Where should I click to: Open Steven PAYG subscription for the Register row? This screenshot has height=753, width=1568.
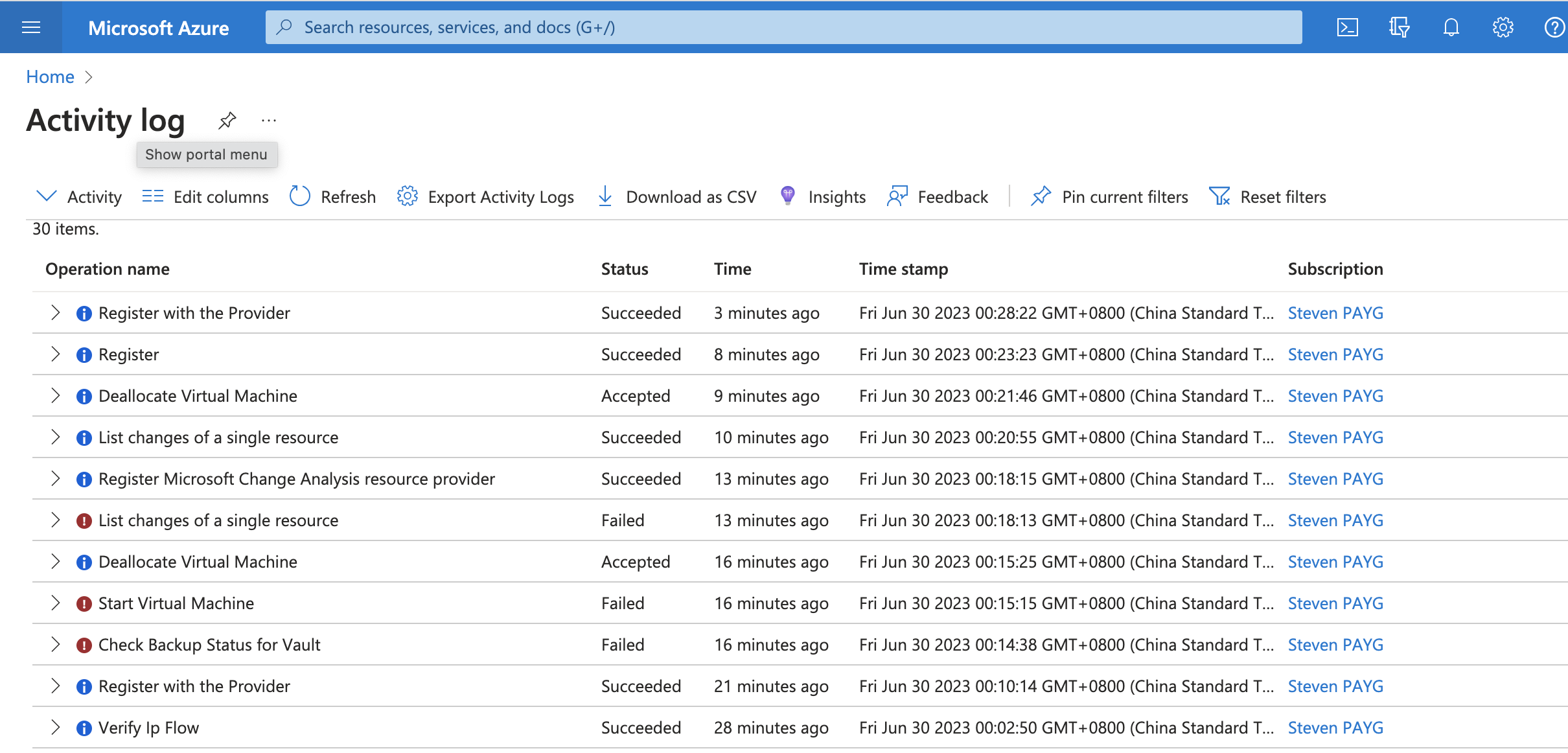click(1335, 354)
